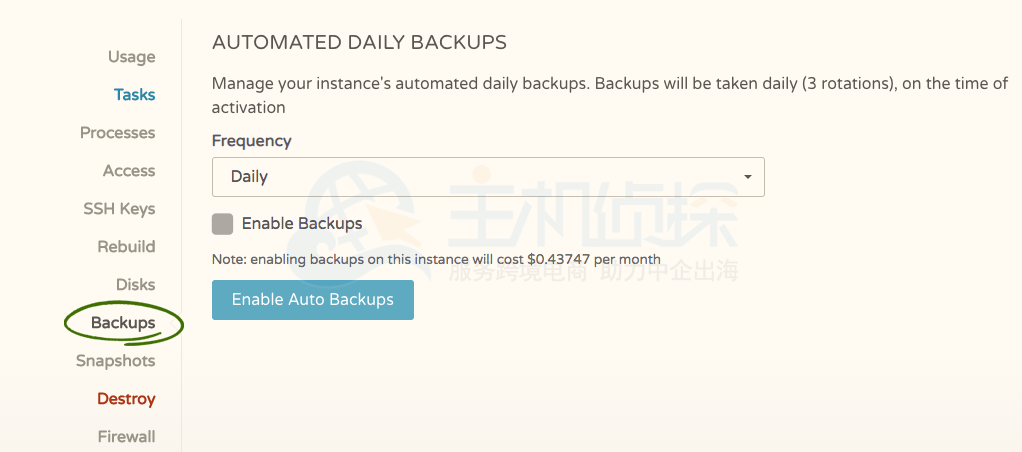
Task: Click the backup cost note text
Action: 436,259
